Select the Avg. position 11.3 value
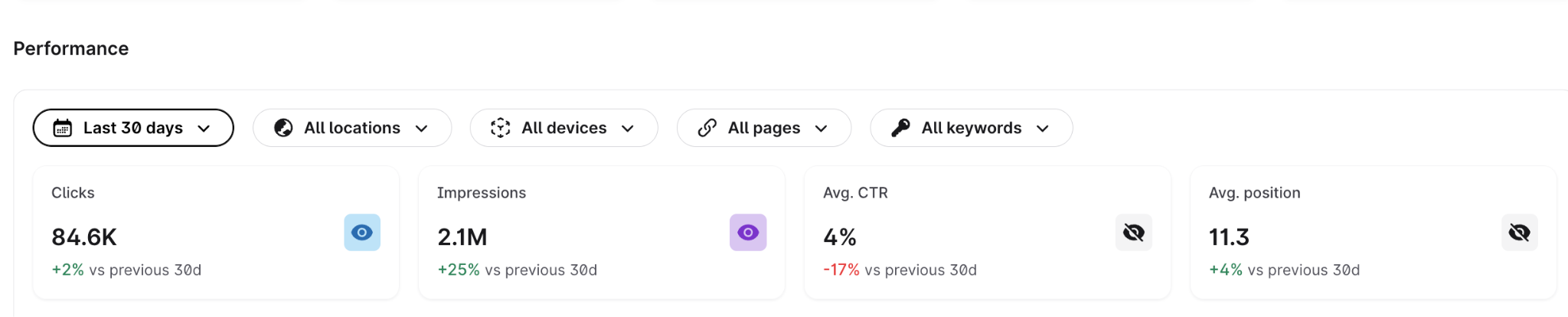Image resolution: width=1568 pixels, height=317 pixels. pyautogui.click(x=1229, y=237)
